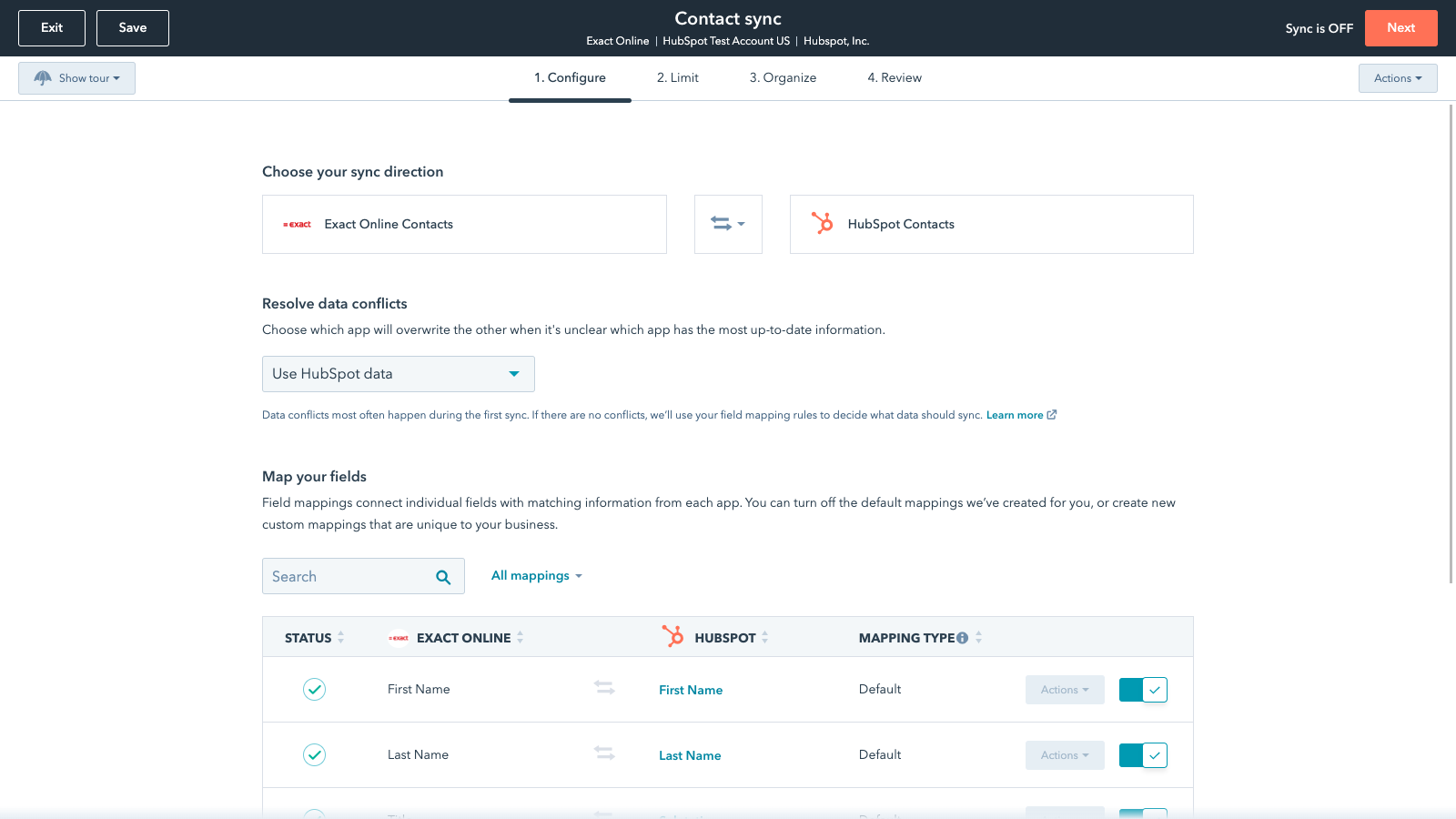
Task: Click the info icon beside Mapping Type
Action: point(962,638)
